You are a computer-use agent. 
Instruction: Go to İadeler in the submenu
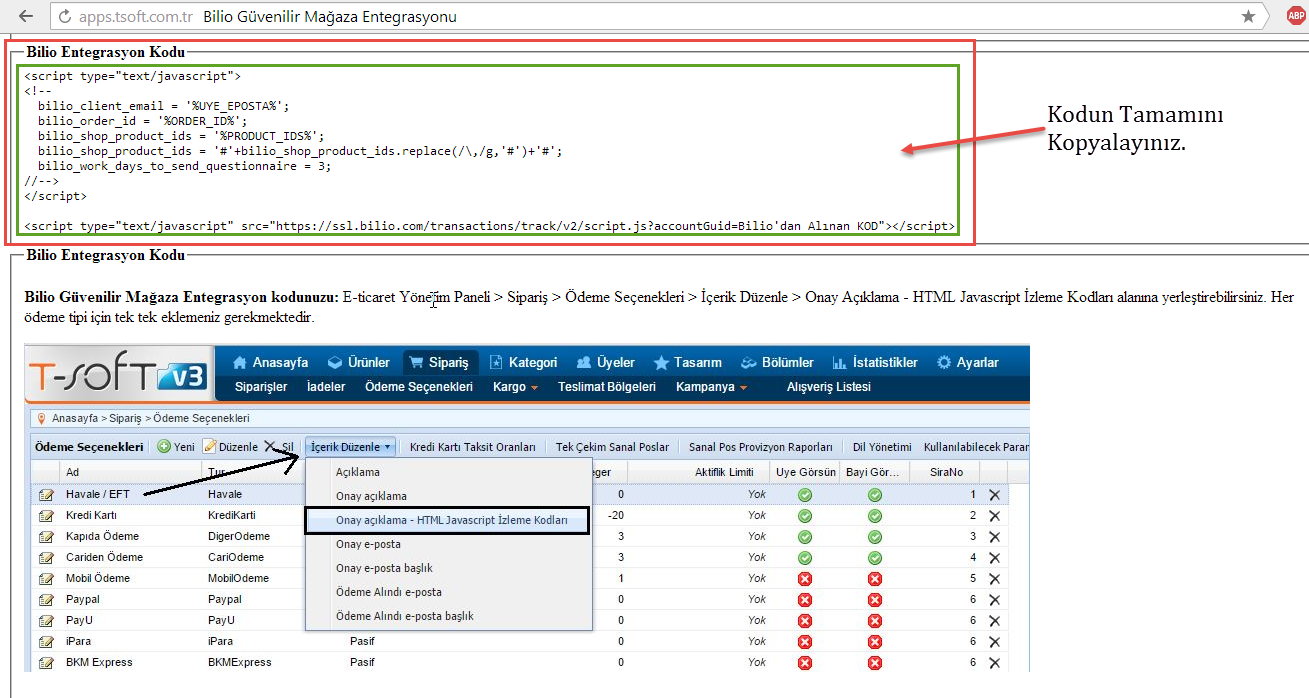(x=326, y=387)
